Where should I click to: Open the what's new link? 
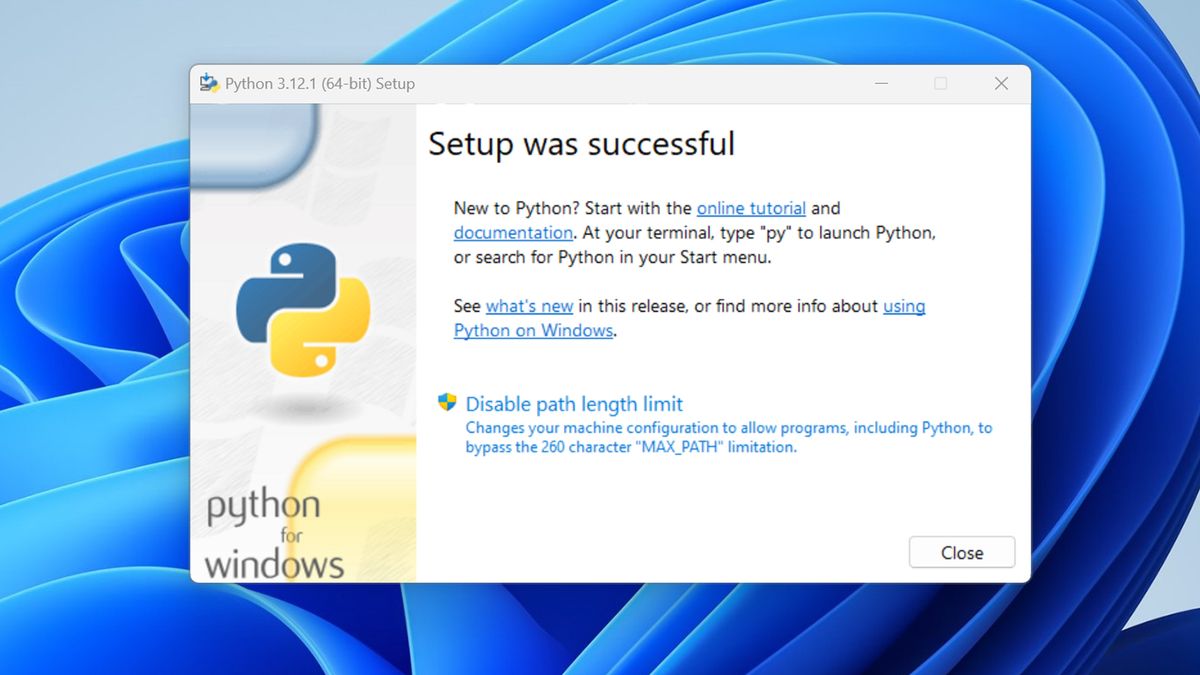pos(529,306)
